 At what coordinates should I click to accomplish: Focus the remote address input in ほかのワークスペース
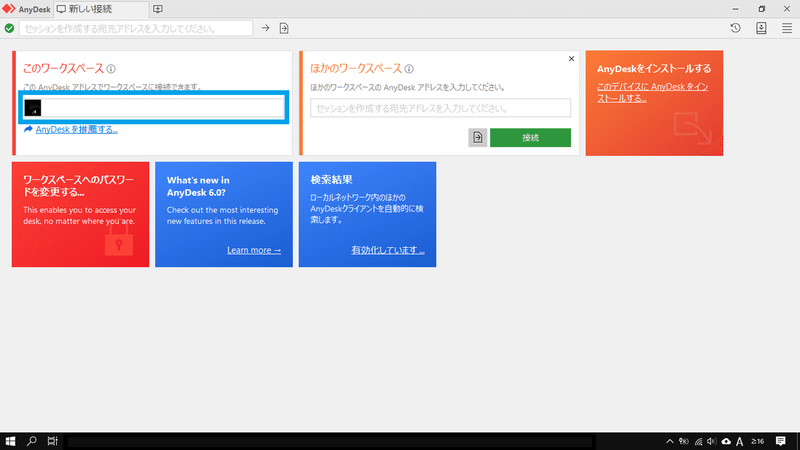tap(440, 108)
